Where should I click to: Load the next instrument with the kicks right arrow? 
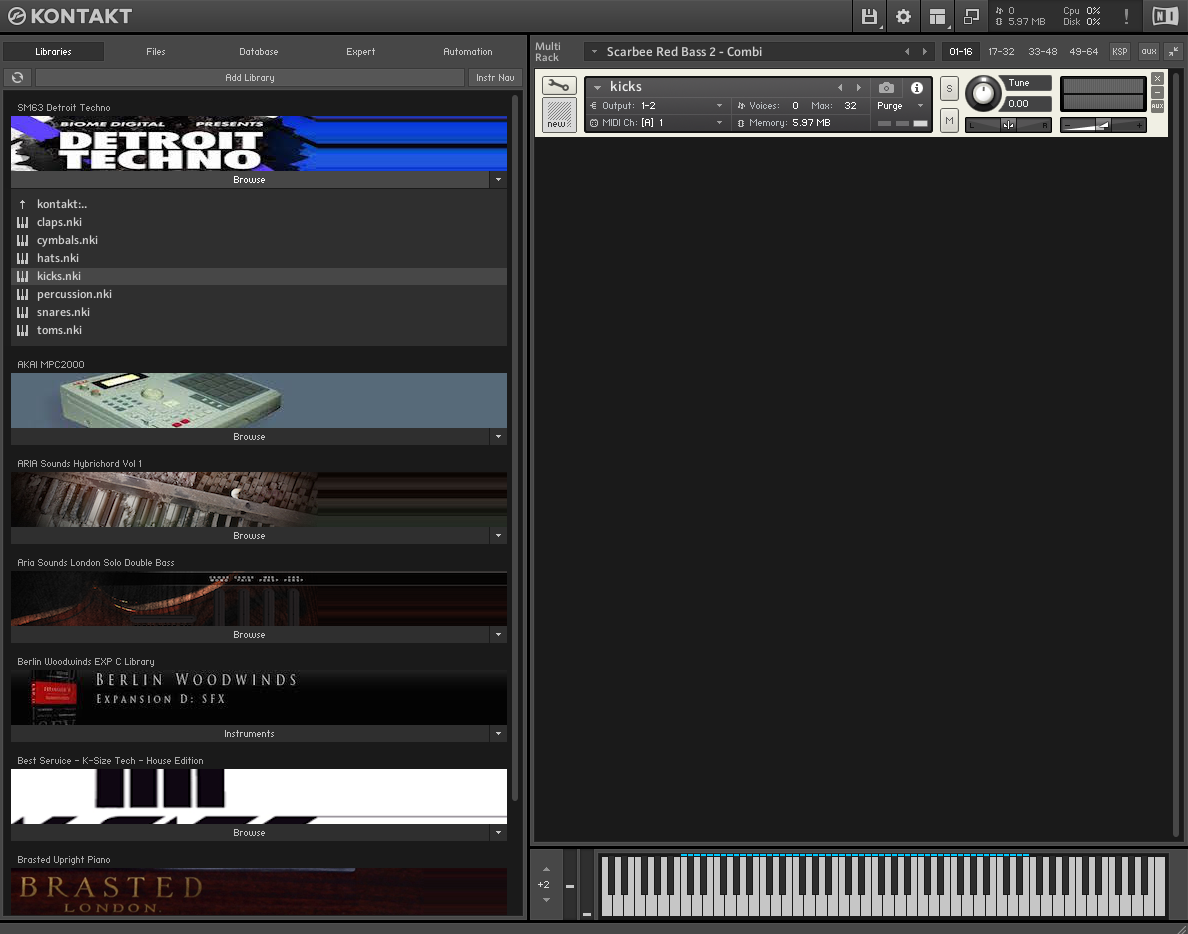(x=858, y=88)
